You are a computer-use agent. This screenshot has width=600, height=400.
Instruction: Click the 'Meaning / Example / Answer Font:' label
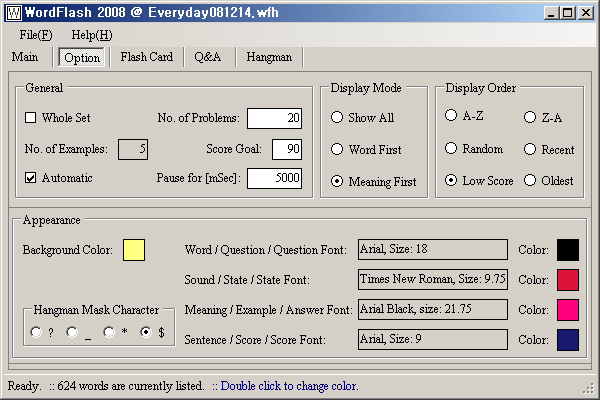coord(268,310)
